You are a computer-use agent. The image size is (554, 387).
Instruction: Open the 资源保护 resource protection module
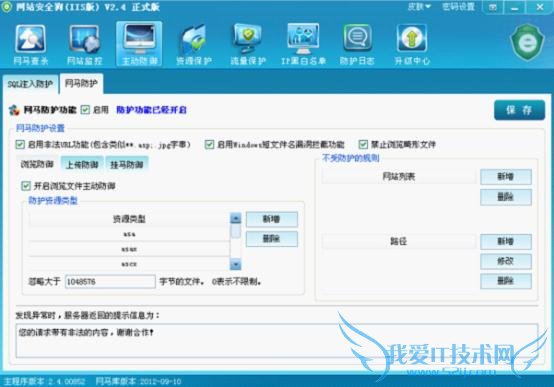[194, 44]
